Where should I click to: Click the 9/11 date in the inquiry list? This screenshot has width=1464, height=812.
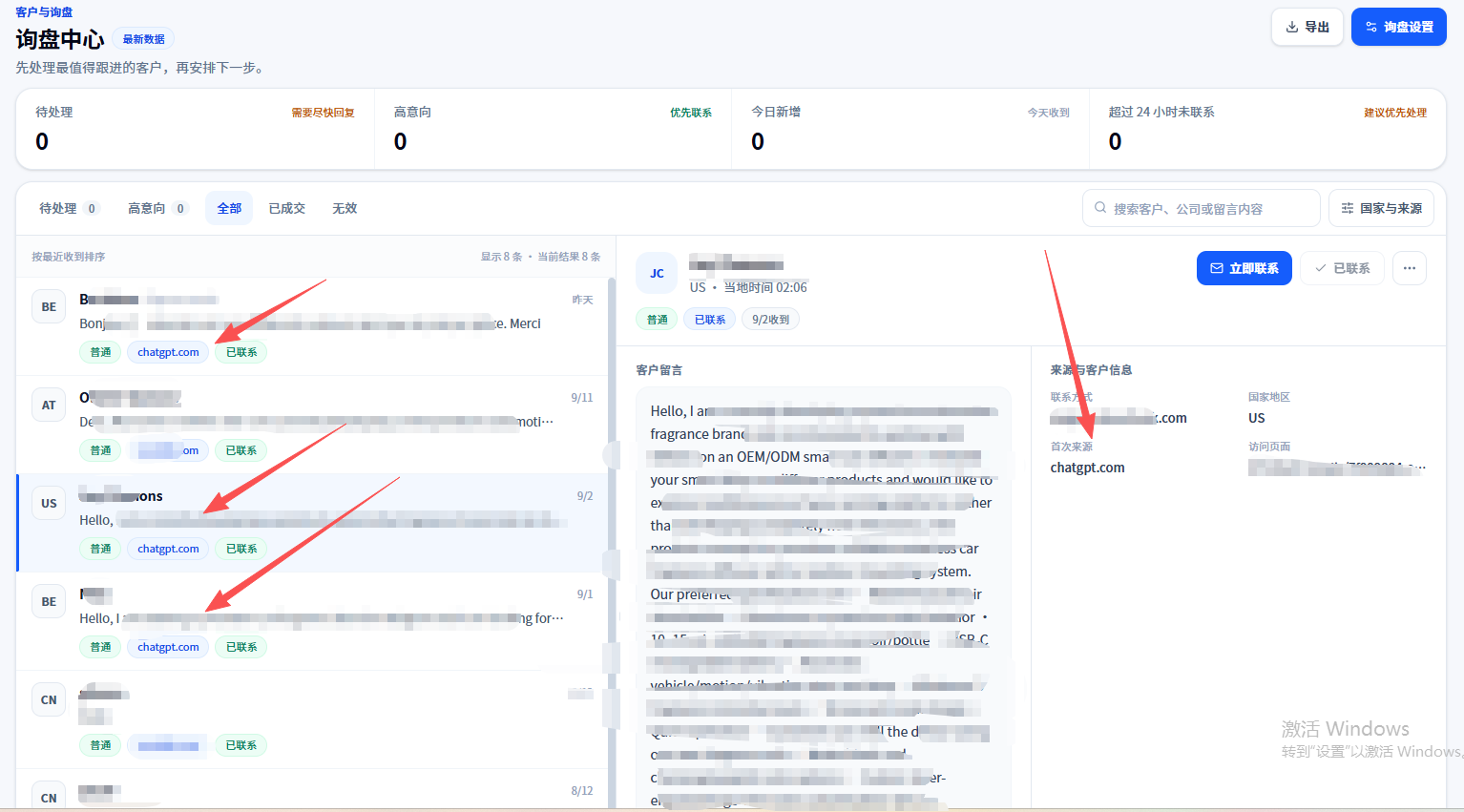point(582,398)
